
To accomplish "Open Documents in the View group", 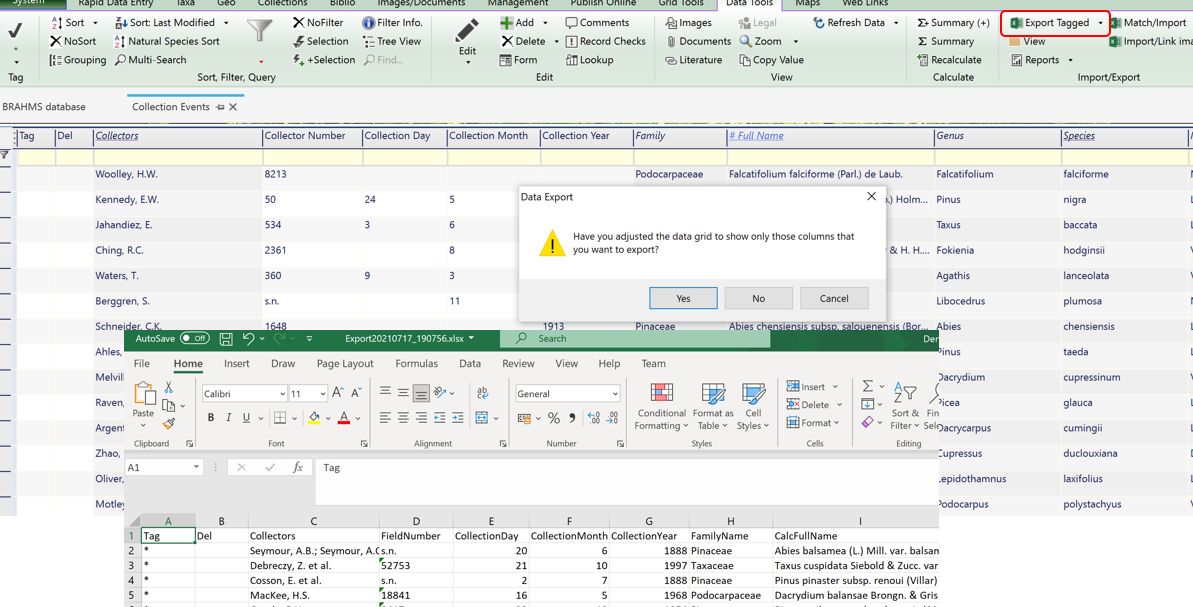I will [698, 41].
